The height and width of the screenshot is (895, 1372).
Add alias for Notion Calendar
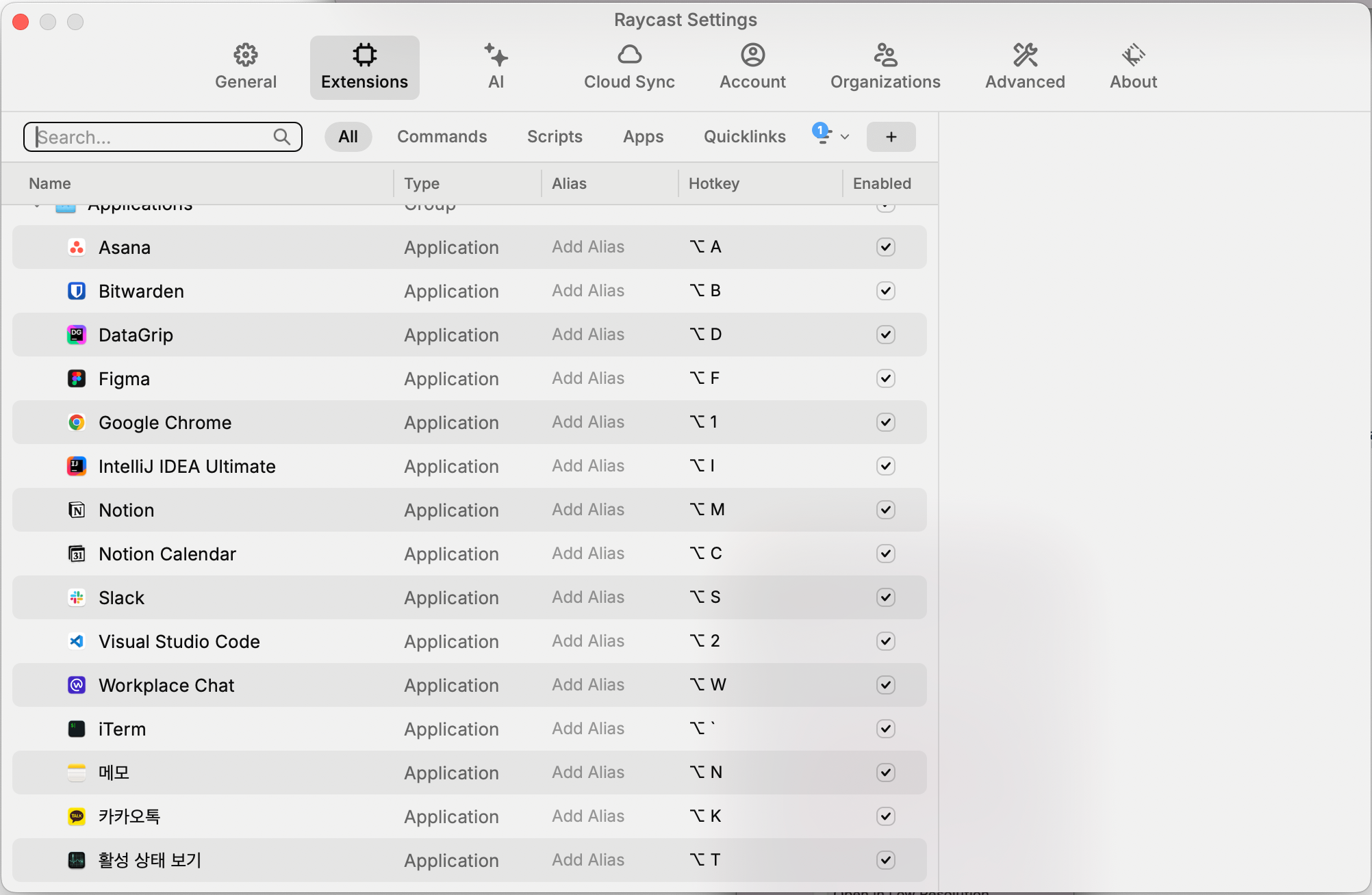(x=588, y=554)
